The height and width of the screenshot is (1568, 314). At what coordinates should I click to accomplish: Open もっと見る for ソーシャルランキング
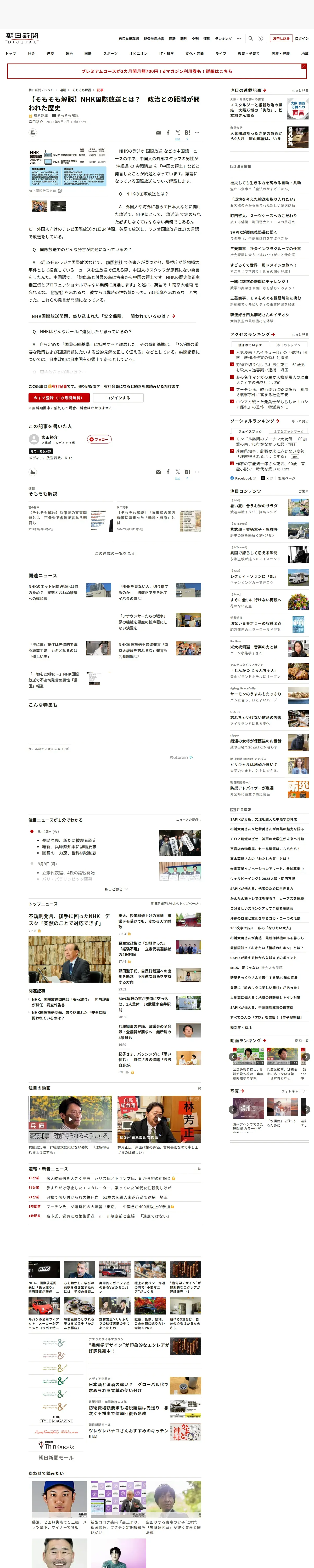(299, 421)
